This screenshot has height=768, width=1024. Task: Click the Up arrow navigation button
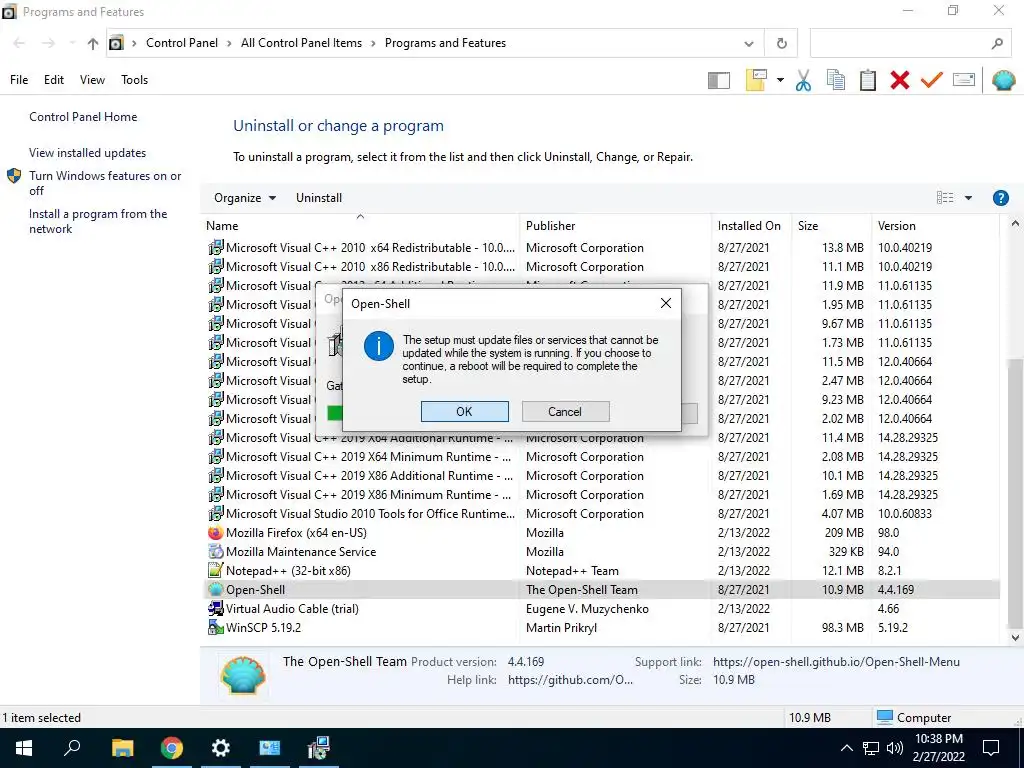(x=93, y=44)
